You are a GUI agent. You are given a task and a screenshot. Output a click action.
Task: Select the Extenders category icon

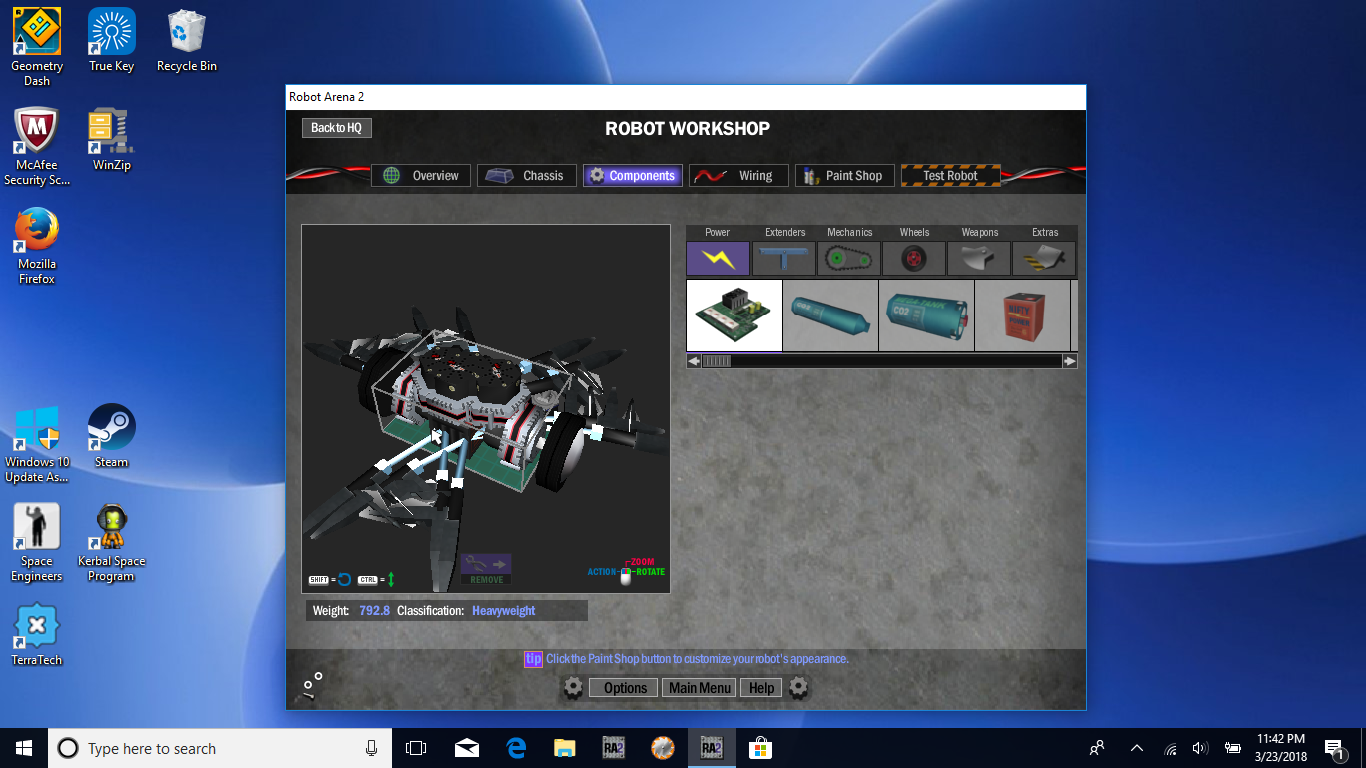784,259
